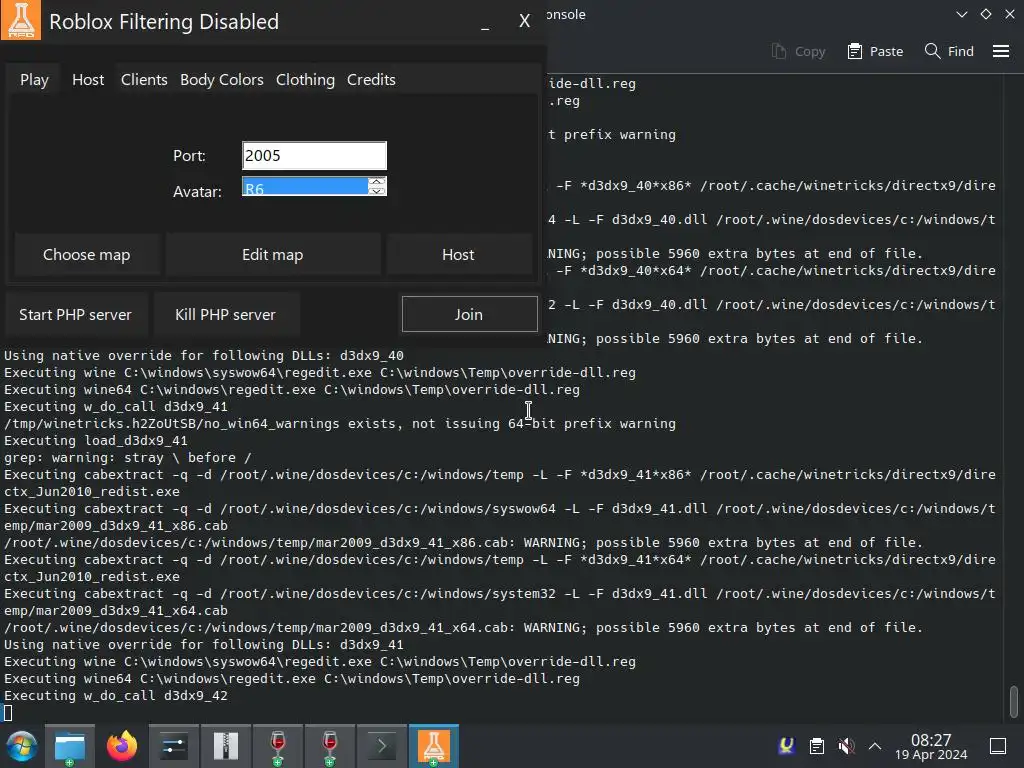Click "Using native override for following DLLs: d3dx9_41"
1024x768 pixels.
pos(204,645)
